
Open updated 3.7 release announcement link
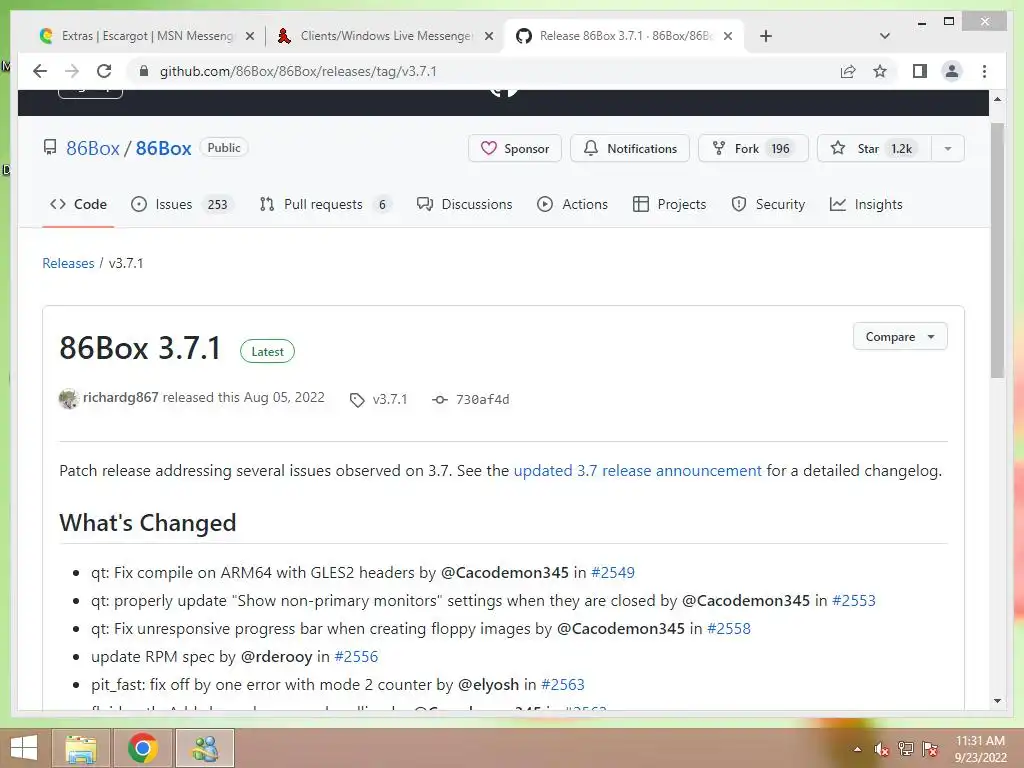[x=637, y=470]
